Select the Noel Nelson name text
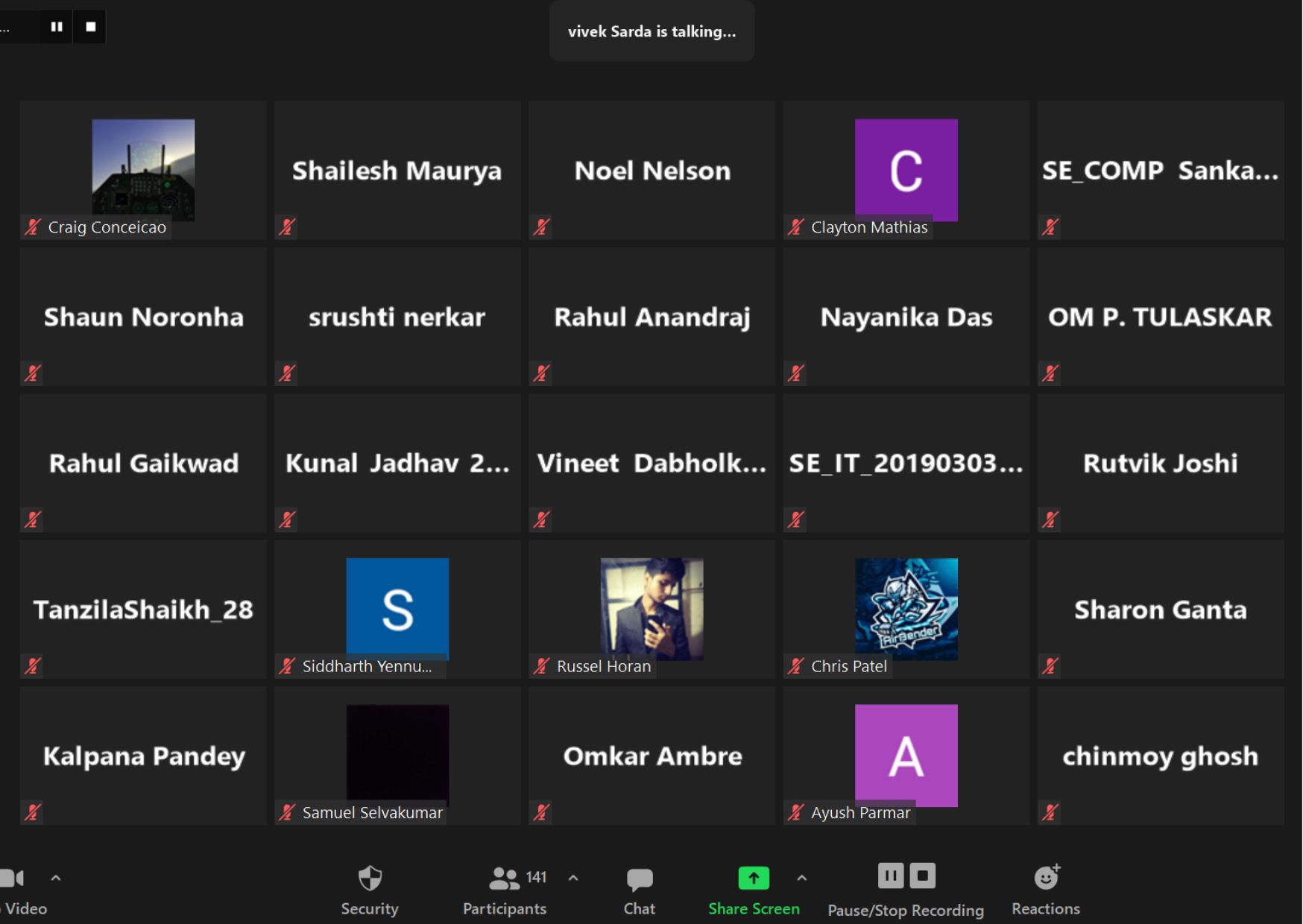Viewport: 1303px width, 924px height. (652, 171)
